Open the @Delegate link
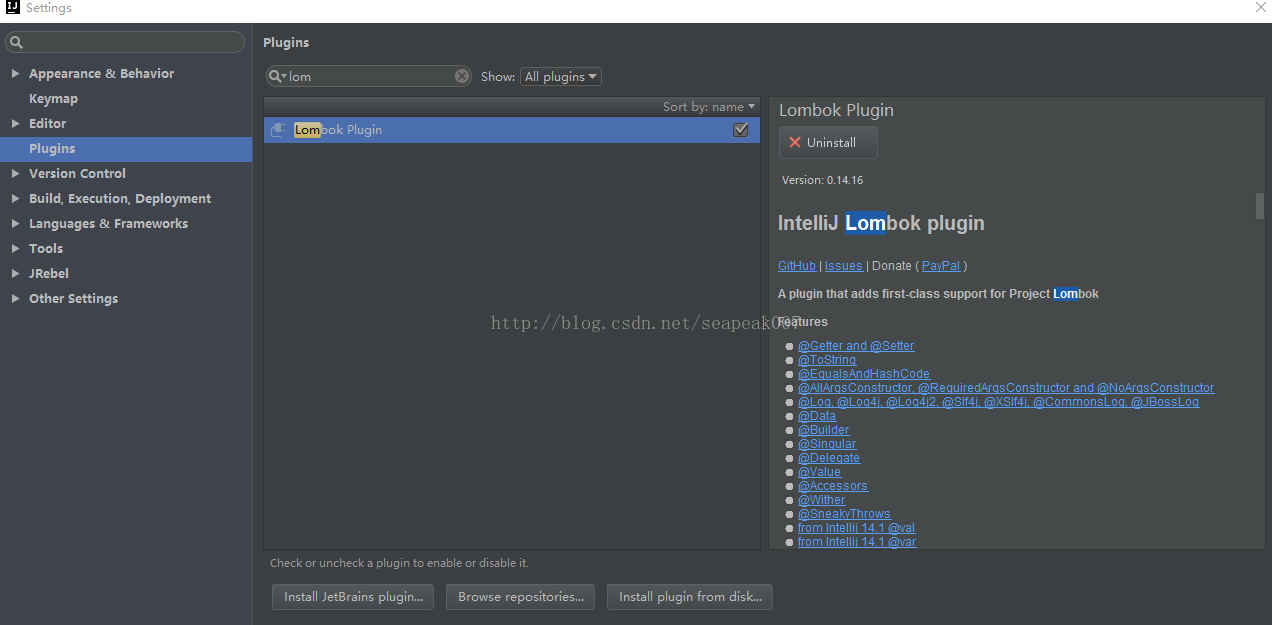Image resolution: width=1272 pixels, height=625 pixels. 829,458
